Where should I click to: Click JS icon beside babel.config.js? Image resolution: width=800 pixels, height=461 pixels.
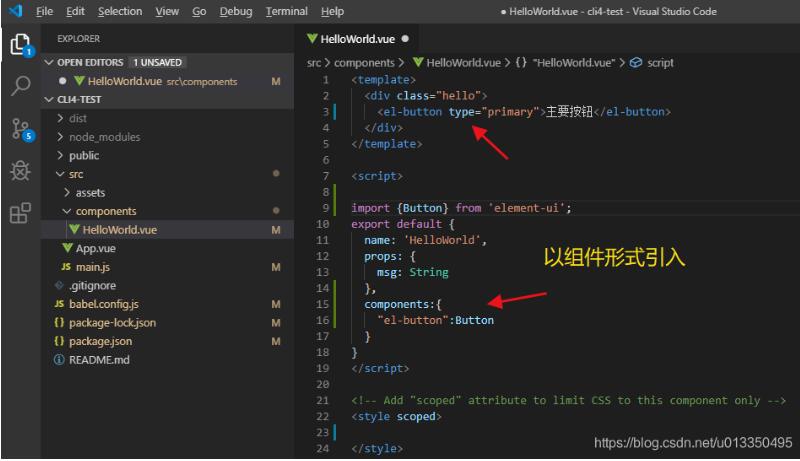(59, 304)
